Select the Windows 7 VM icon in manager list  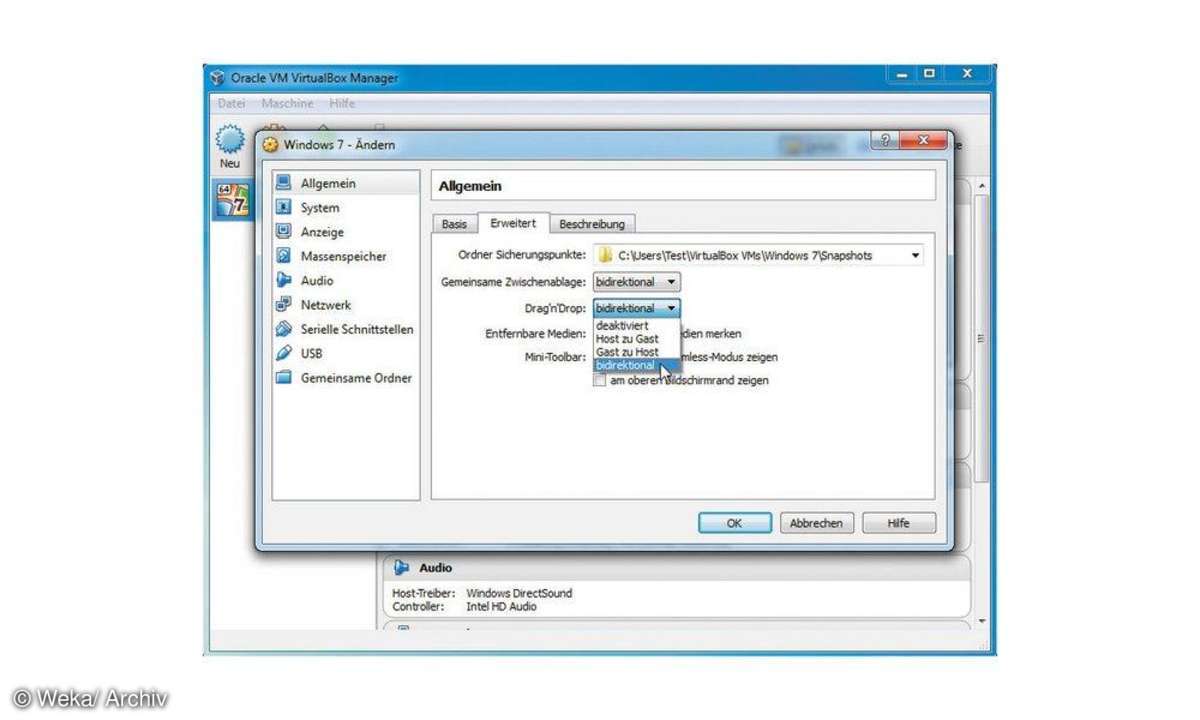(232, 201)
